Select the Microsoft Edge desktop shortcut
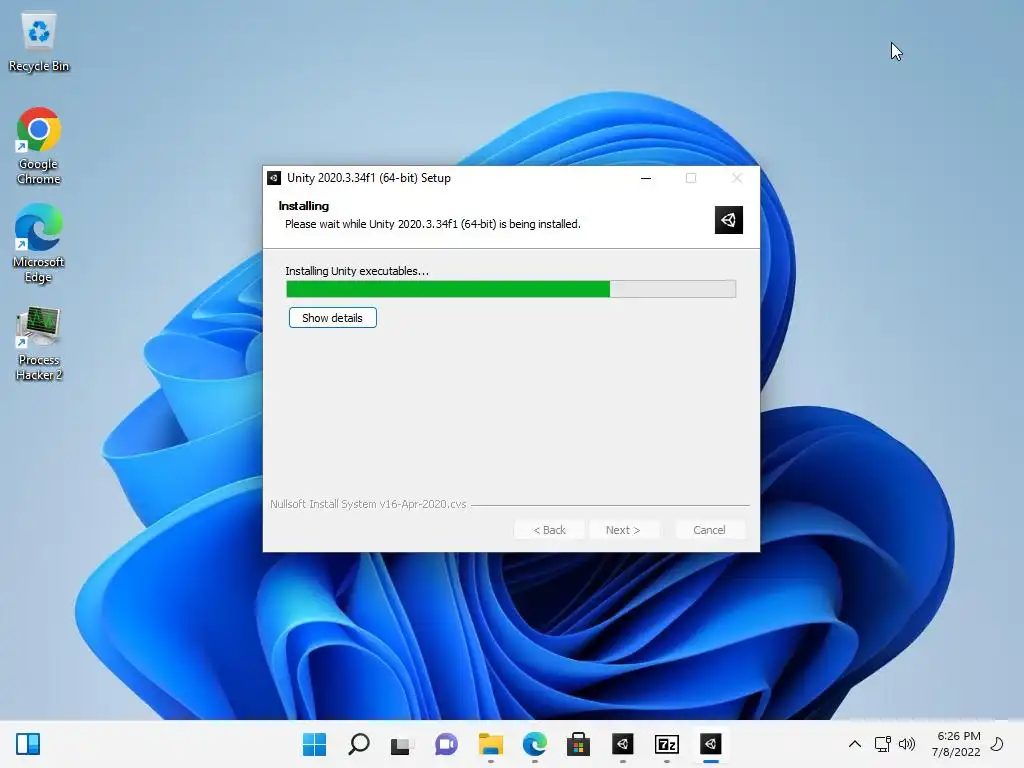1024x768 pixels. (39, 244)
